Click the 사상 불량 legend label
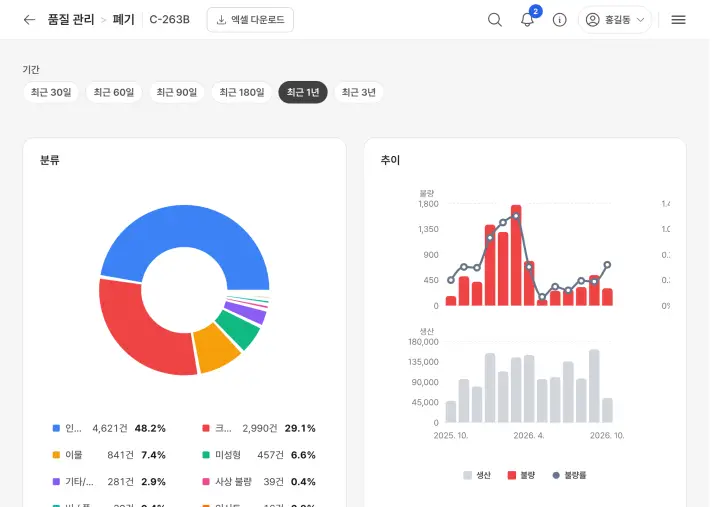The height and width of the screenshot is (507, 720). (233, 482)
